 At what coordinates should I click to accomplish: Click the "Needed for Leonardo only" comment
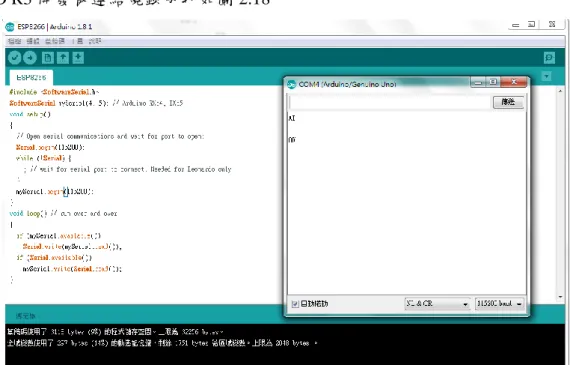191,169
